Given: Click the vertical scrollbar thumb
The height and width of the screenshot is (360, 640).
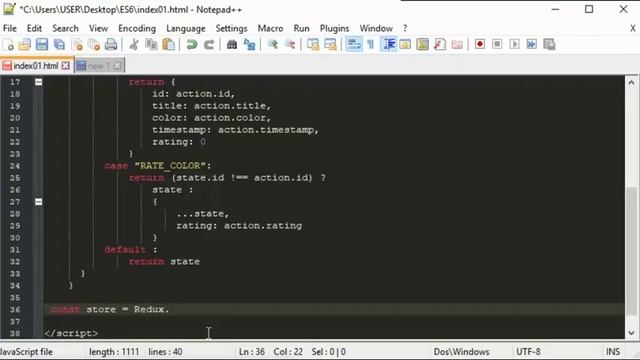Looking at the screenshot, I should 631,250.
